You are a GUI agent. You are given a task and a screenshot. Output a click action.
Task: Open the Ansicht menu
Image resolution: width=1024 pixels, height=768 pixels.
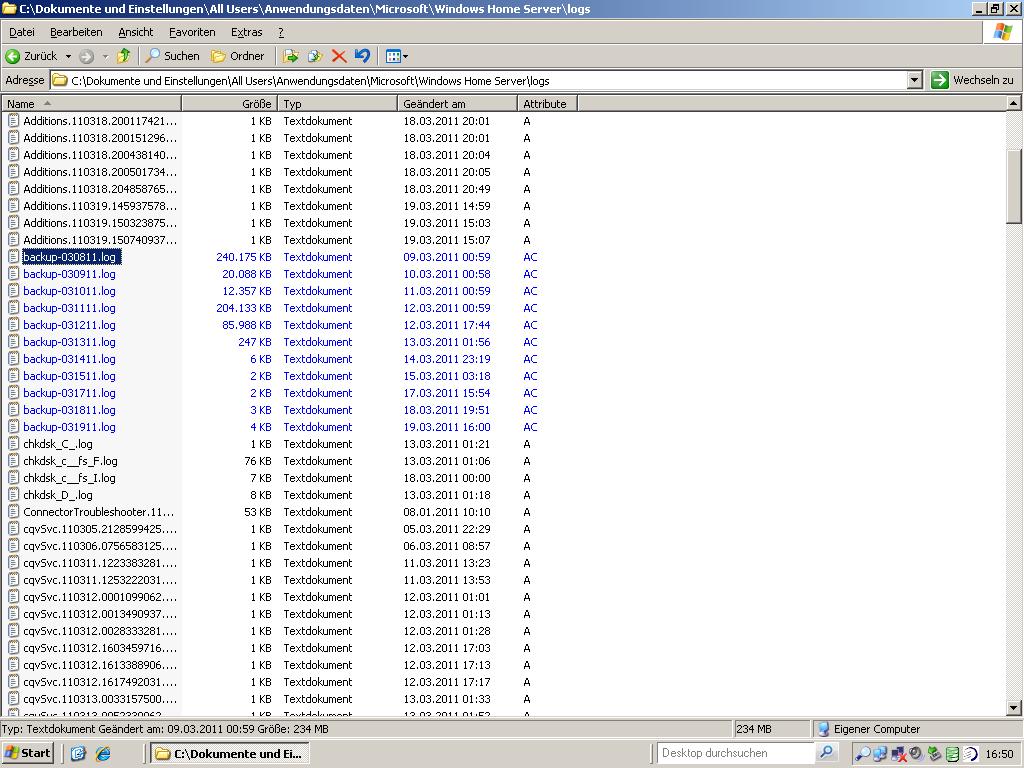[x=135, y=32]
